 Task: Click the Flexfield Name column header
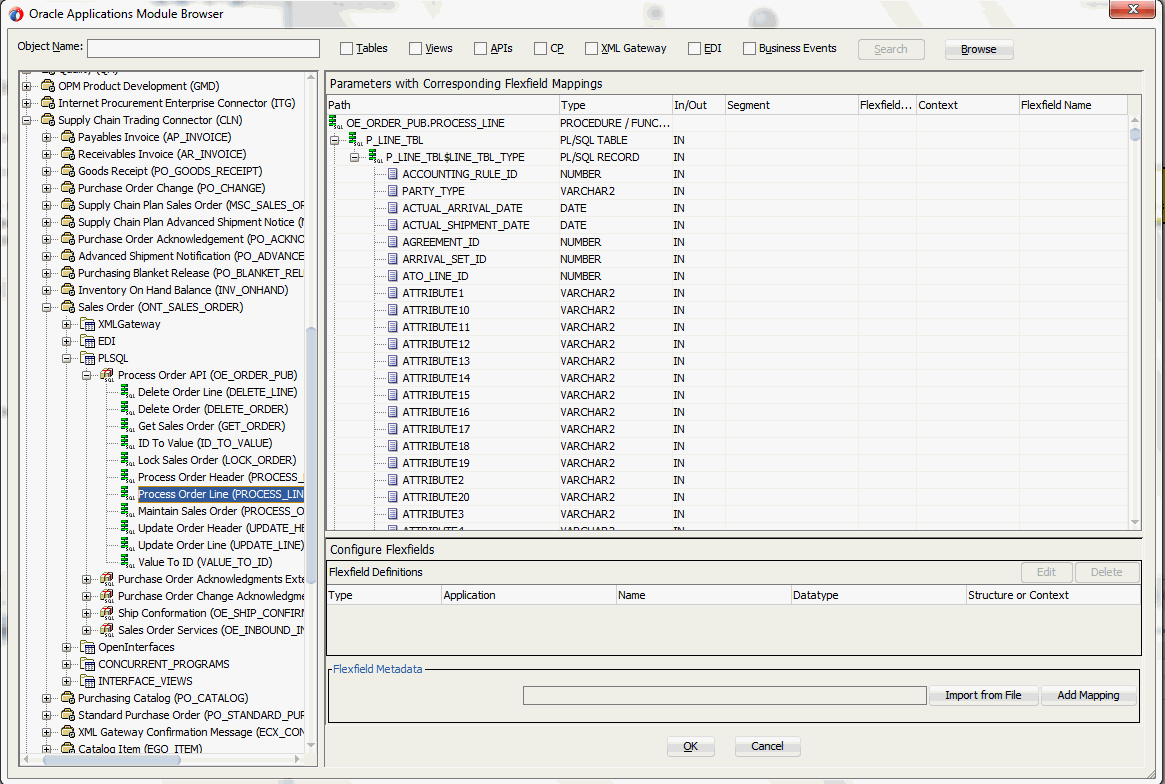pyautogui.click(x=1074, y=105)
